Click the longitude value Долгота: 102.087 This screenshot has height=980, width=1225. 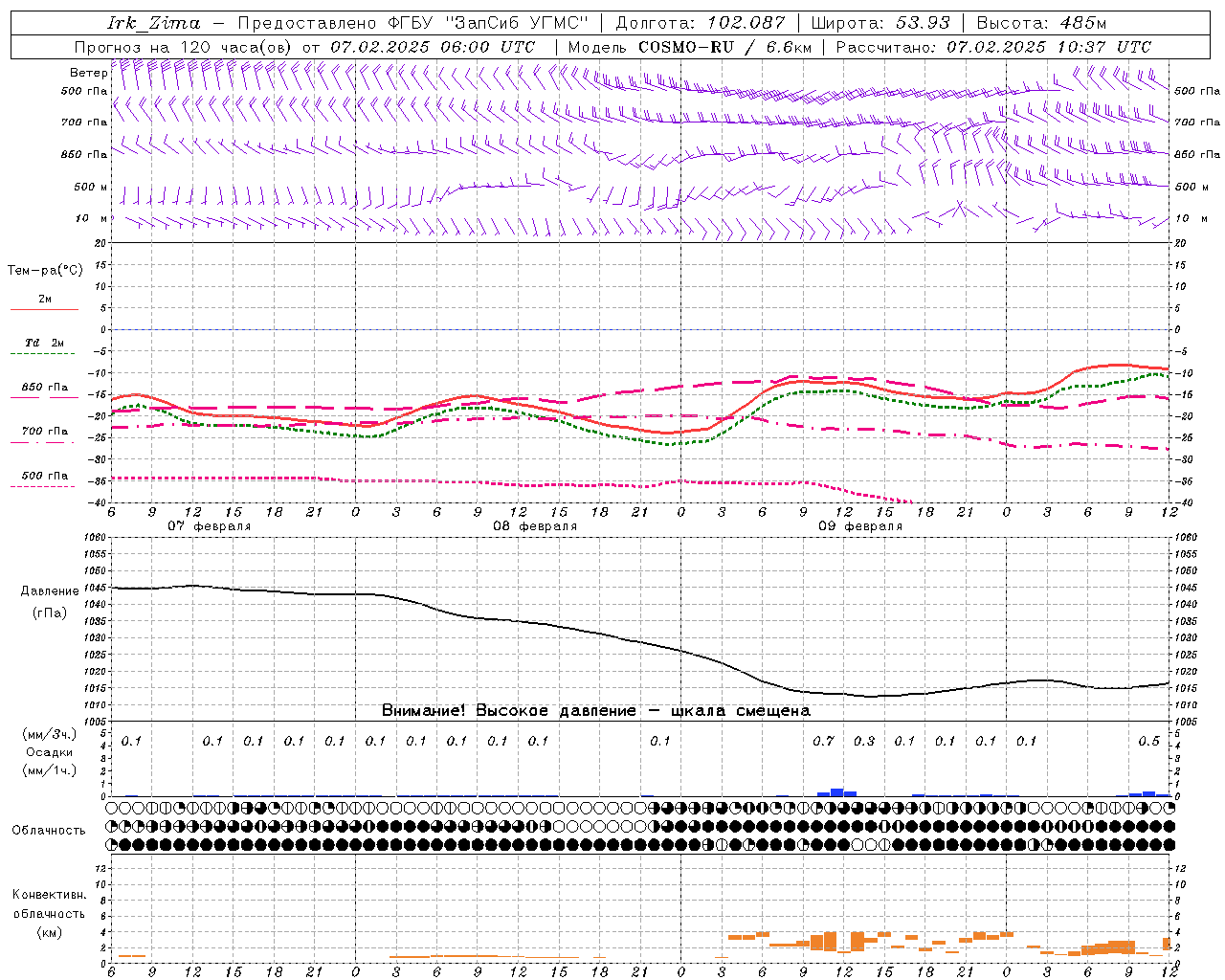699,23
